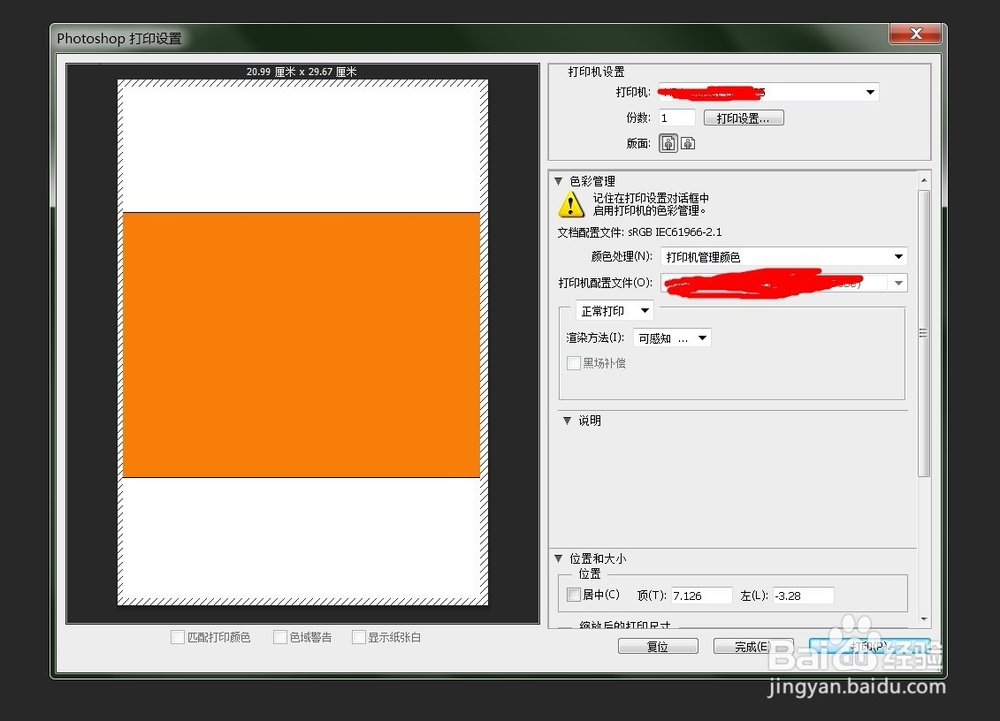Collapse the 色彩管理 section
Image resolution: width=1000 pixels, height=721 pixels.
pos(559,181)
